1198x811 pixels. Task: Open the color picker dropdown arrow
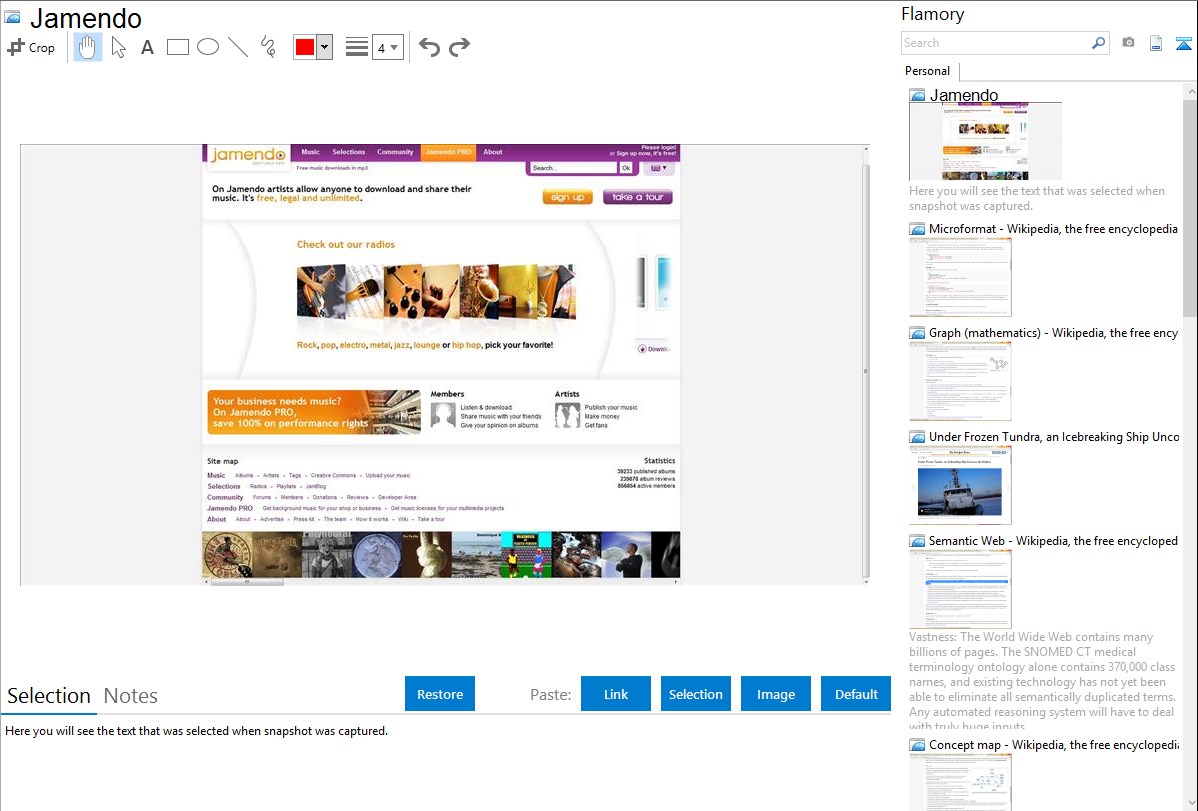(x=325, y=47)
